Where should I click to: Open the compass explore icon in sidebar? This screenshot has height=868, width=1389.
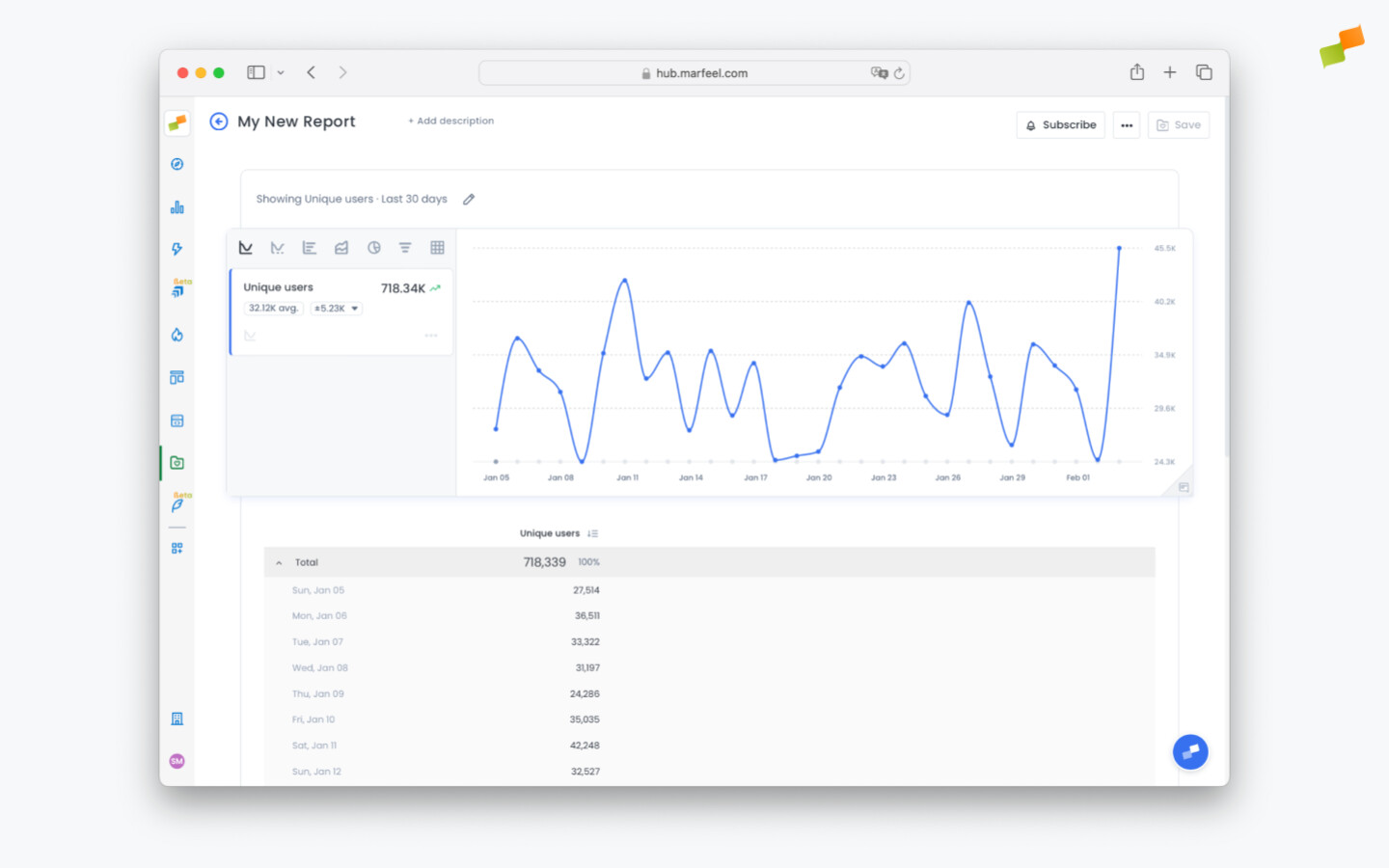(x=177, y=164)
